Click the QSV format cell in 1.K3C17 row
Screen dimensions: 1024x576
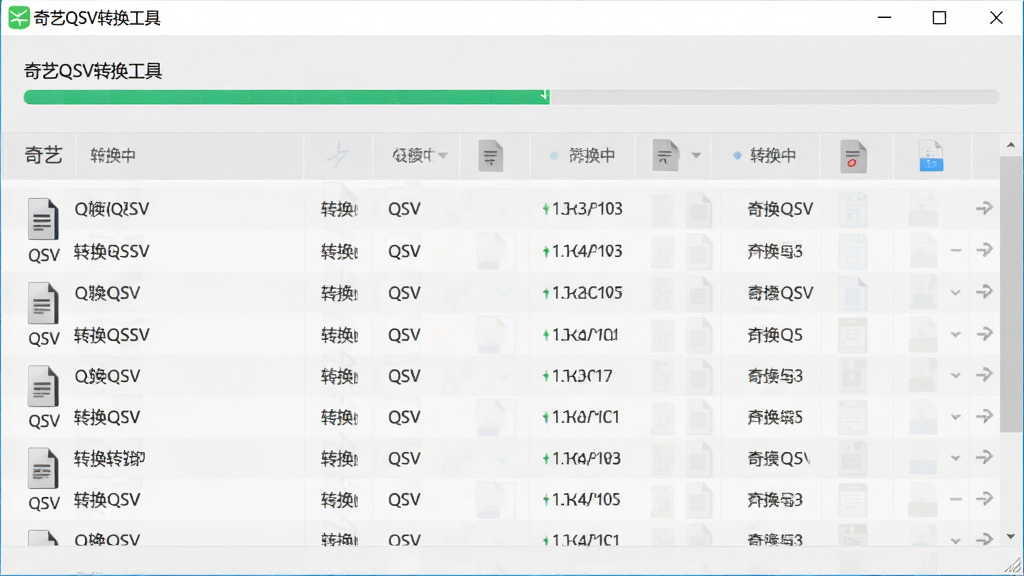pyautogui.click(x=404, y=376)
